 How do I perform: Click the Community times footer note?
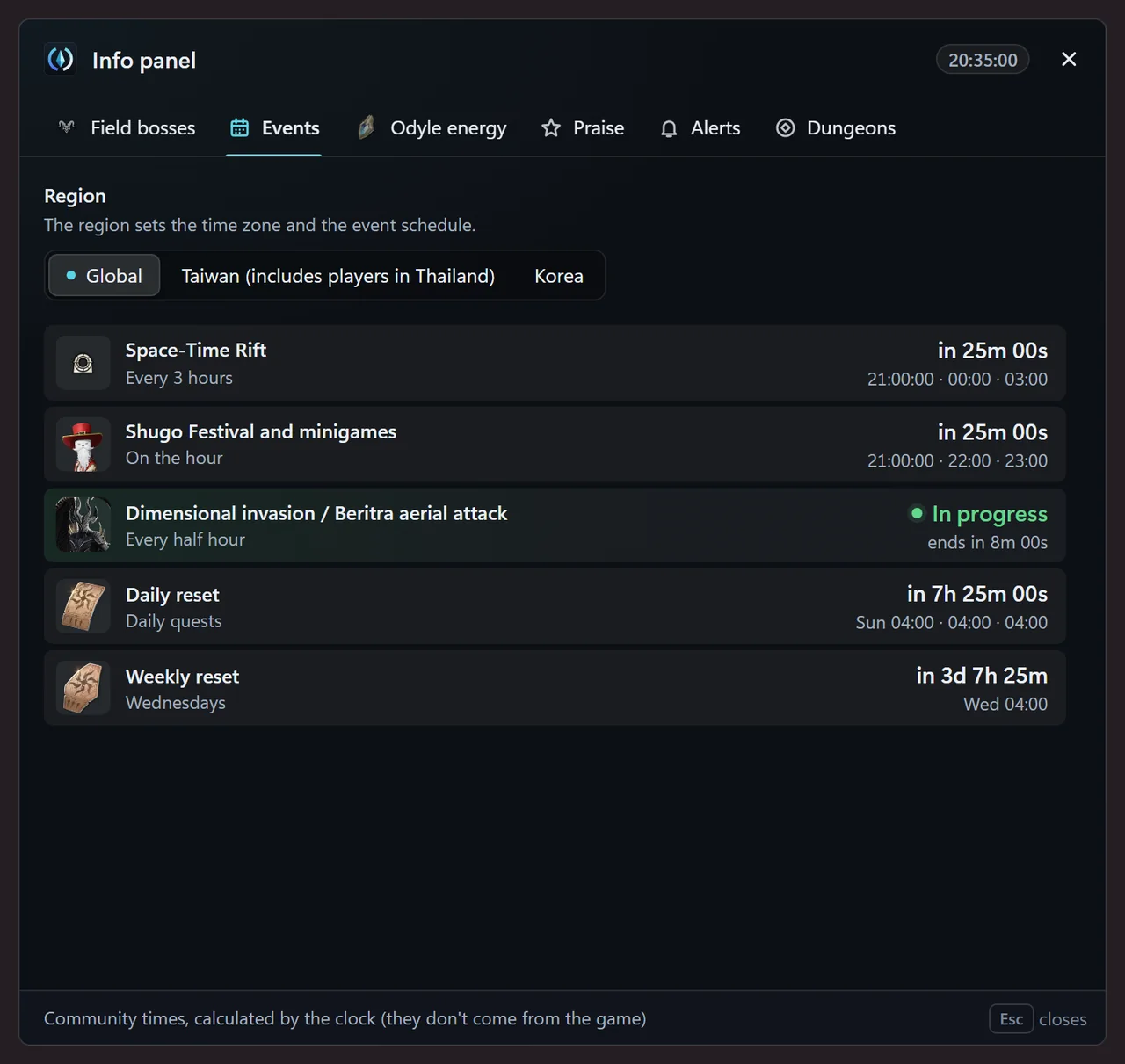point(345,1019)
